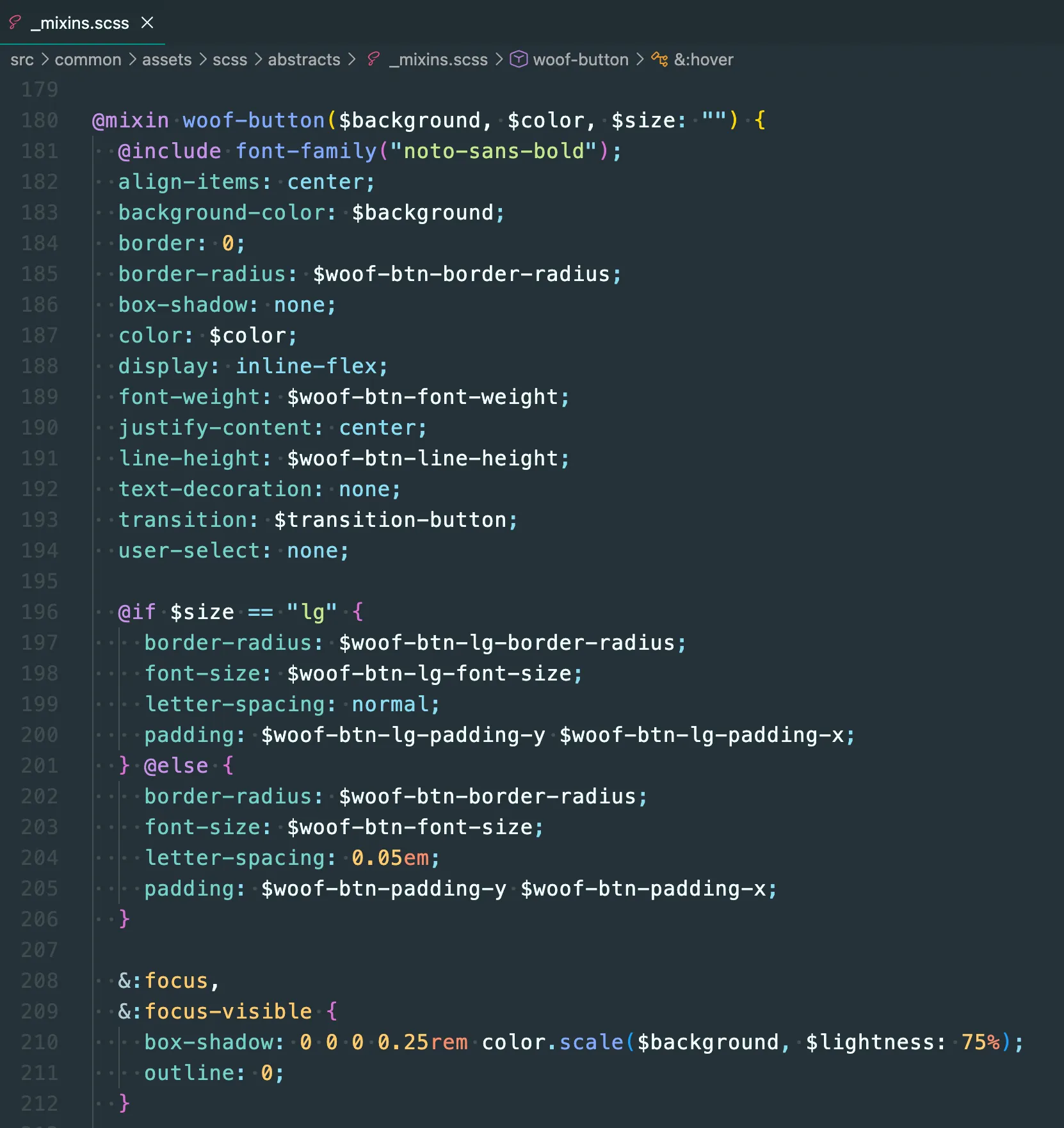Click $woof-btn-lg-font-size variable
This screenshot has height=1128, width=1064.
(429, 673)
